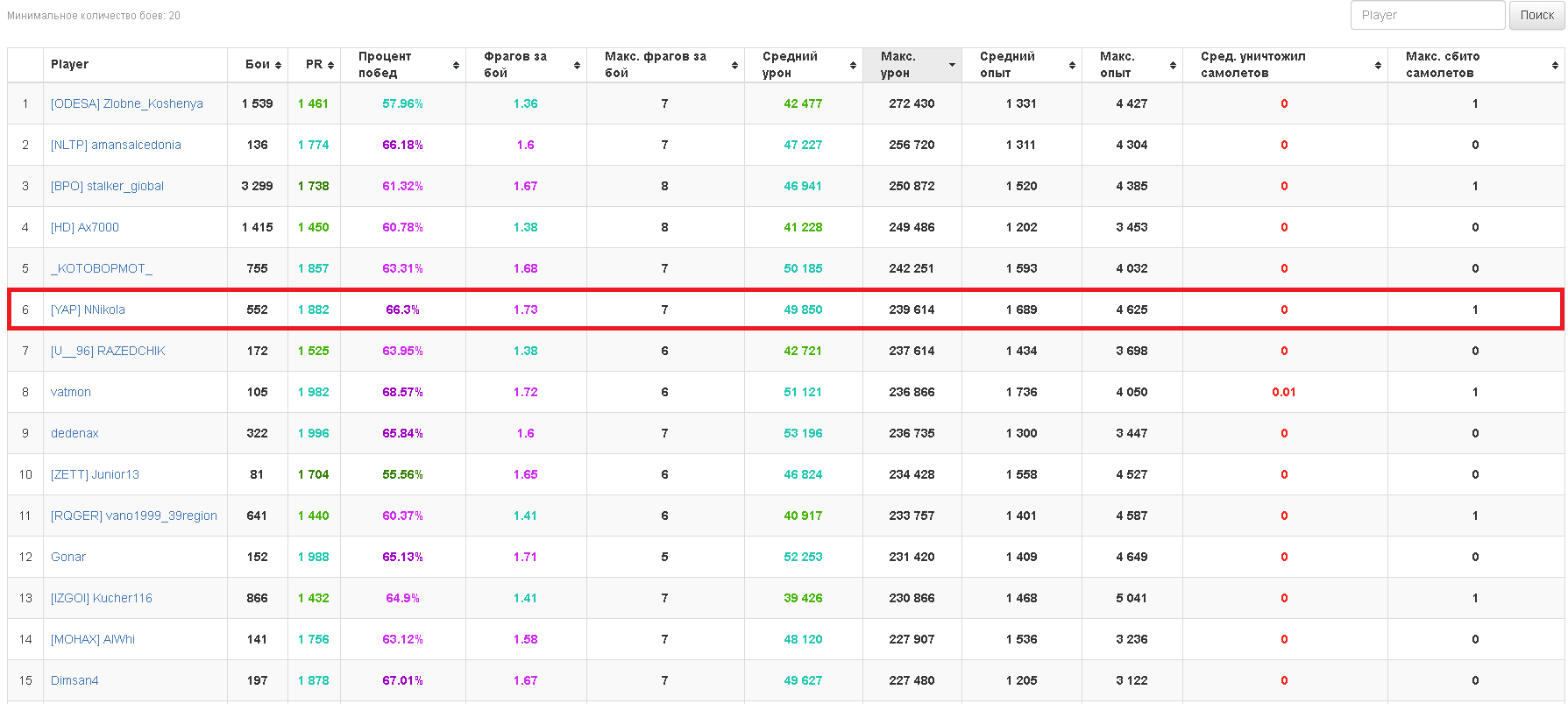The width and height of the screenshot is (1568, 704).
Task: Sort by Средний урон arrows
Action: 853,65
